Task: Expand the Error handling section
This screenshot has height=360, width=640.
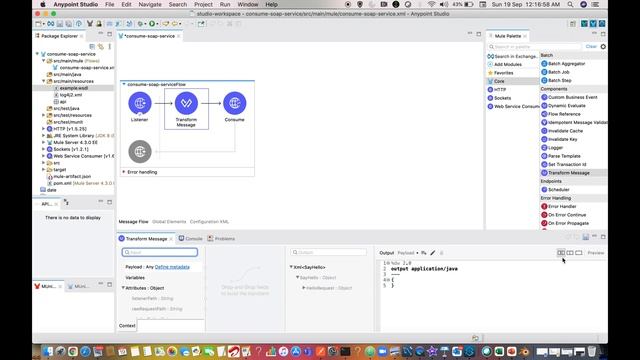Action: [124, 172]
